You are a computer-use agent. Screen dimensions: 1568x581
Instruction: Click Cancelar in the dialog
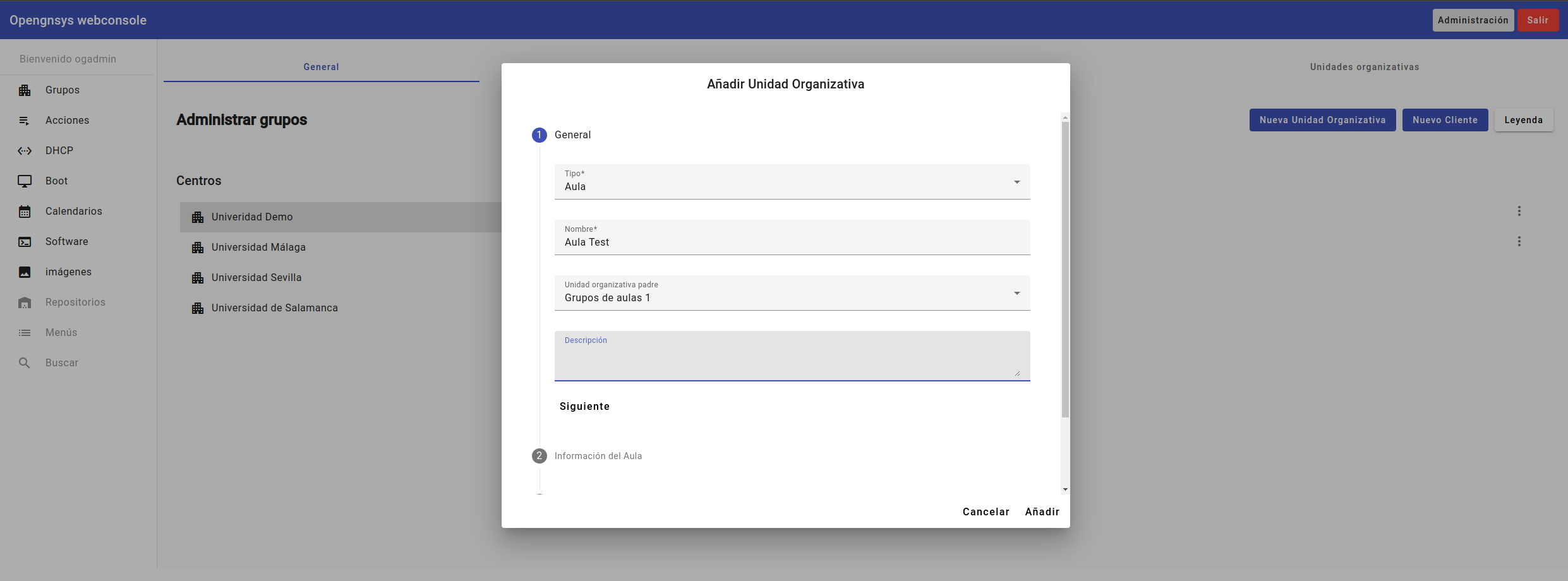(986, 512)
